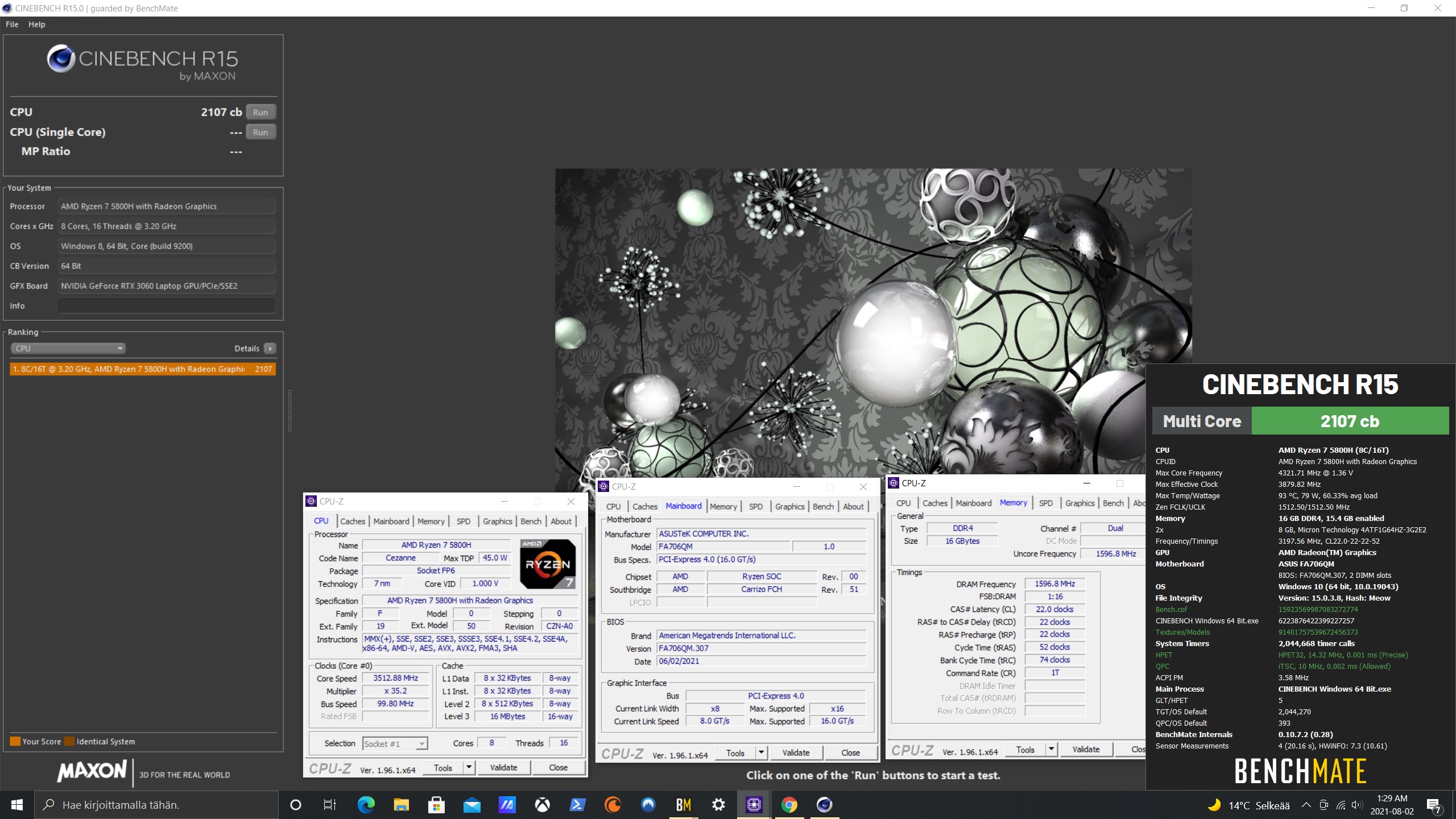Click the GFX Board value field
The image size is (1456, 819).
[x=166, y=286]
